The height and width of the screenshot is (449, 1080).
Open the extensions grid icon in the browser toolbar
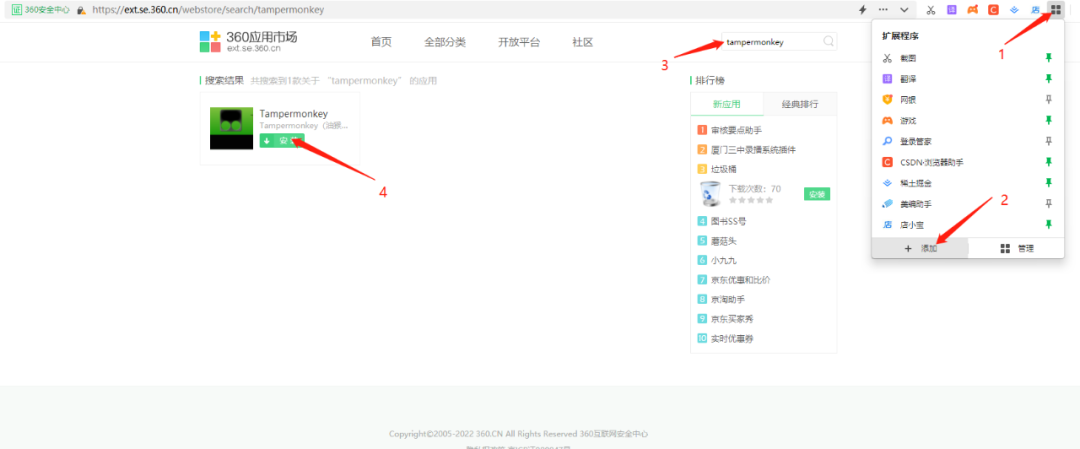(1055, 10)
